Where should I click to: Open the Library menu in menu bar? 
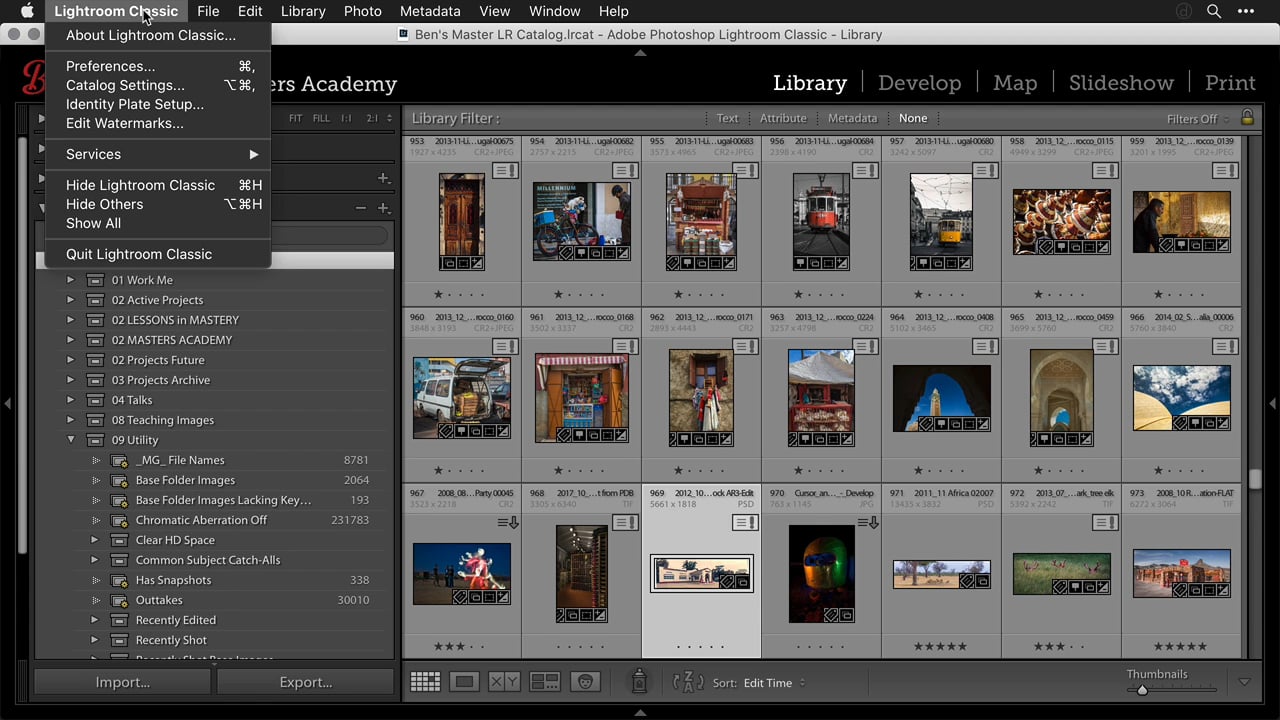[x=303, y=11]
